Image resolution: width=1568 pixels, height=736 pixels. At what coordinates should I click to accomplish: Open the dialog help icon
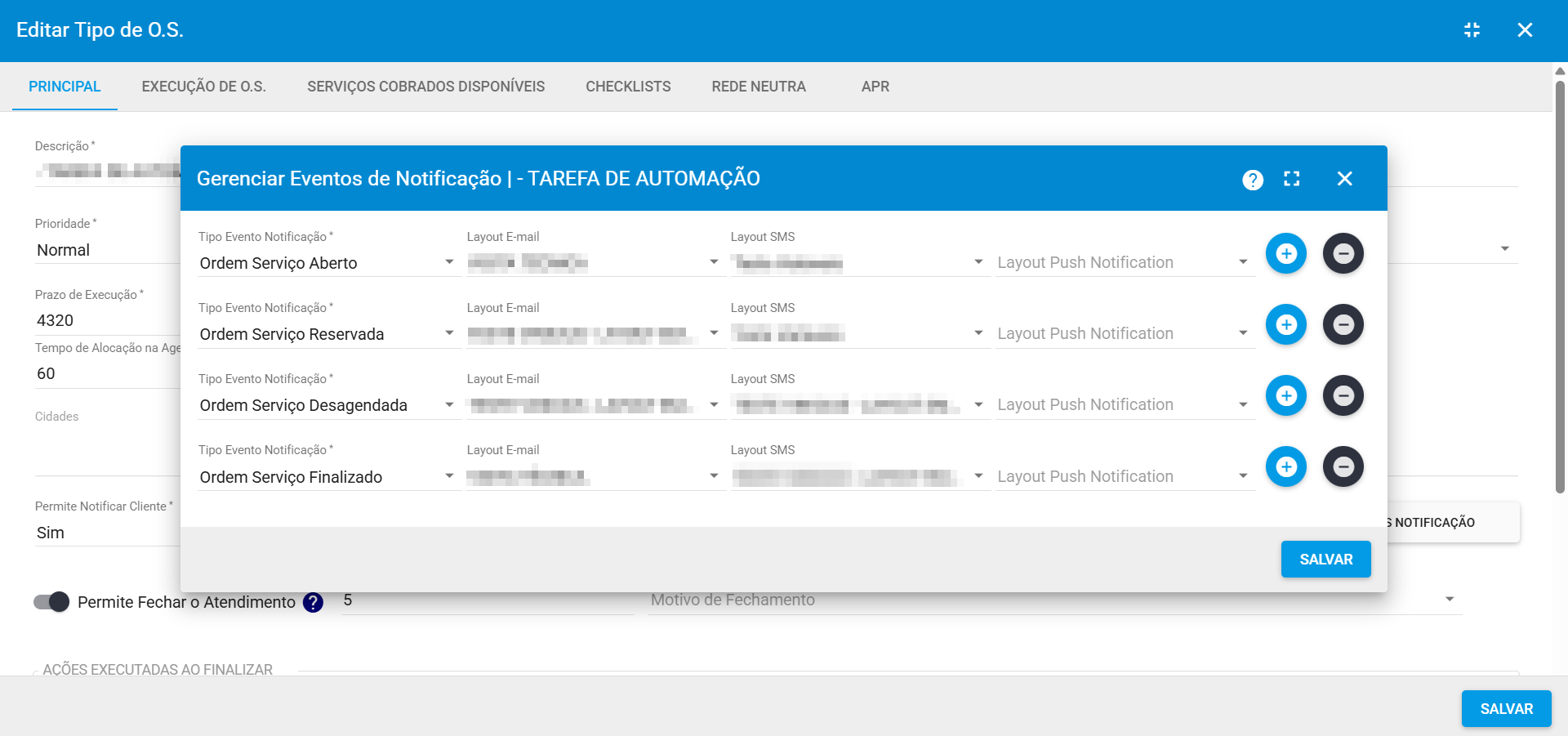[1253, 178]
